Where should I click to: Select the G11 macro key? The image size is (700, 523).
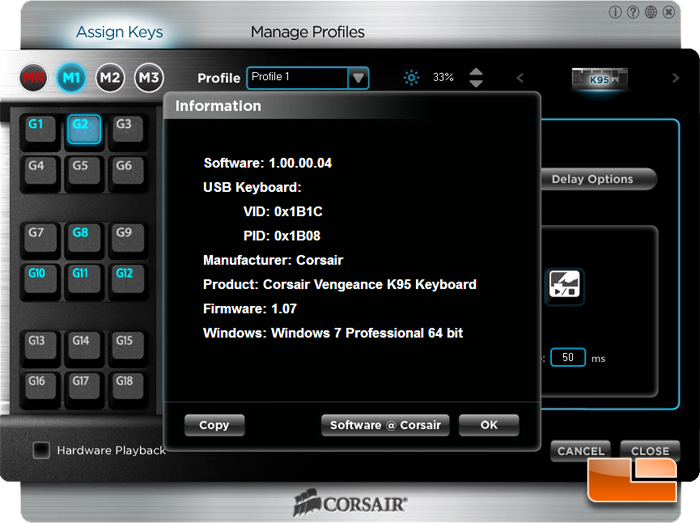[x=84, y=278]
